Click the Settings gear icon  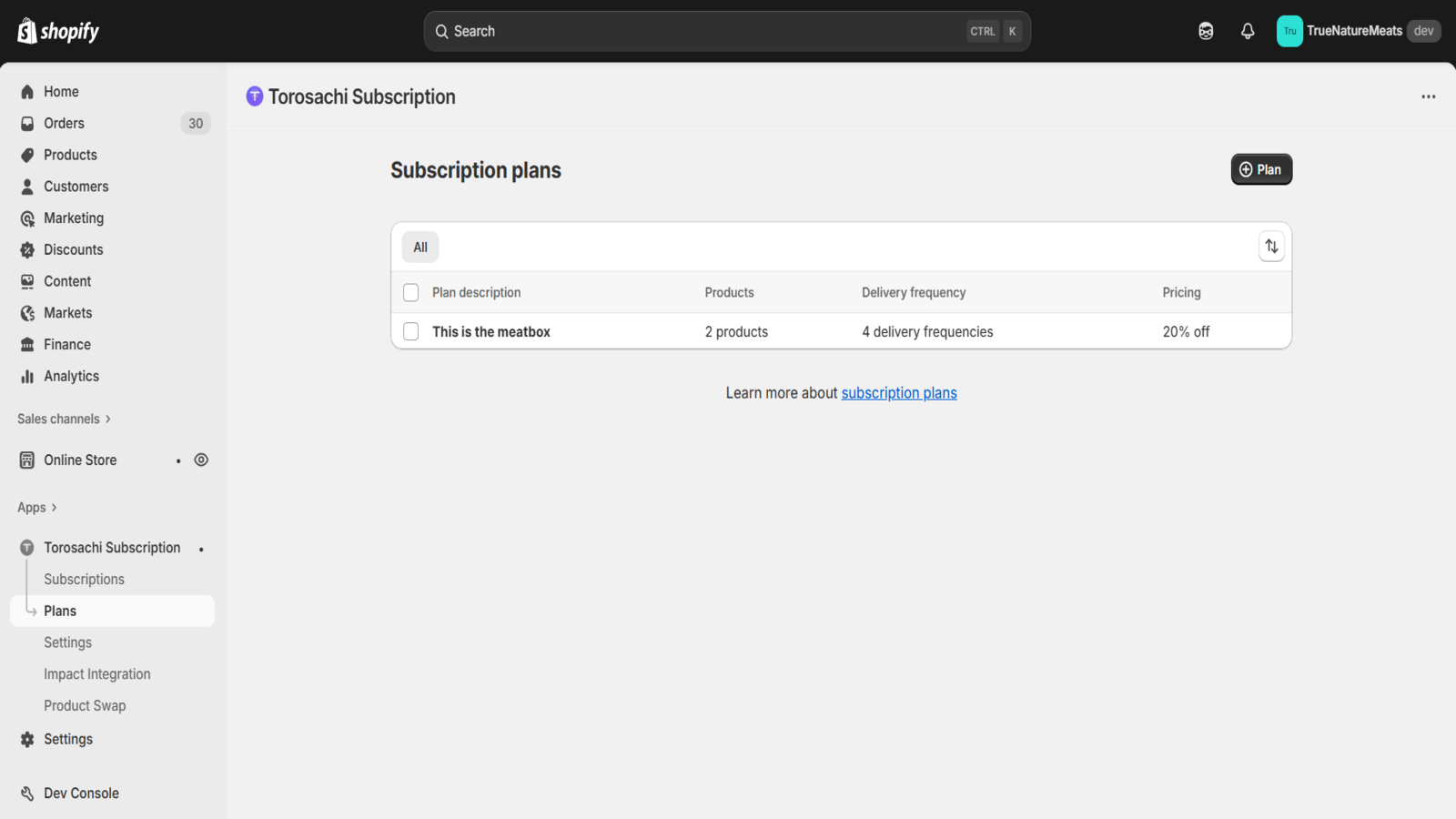coord(27,739)
